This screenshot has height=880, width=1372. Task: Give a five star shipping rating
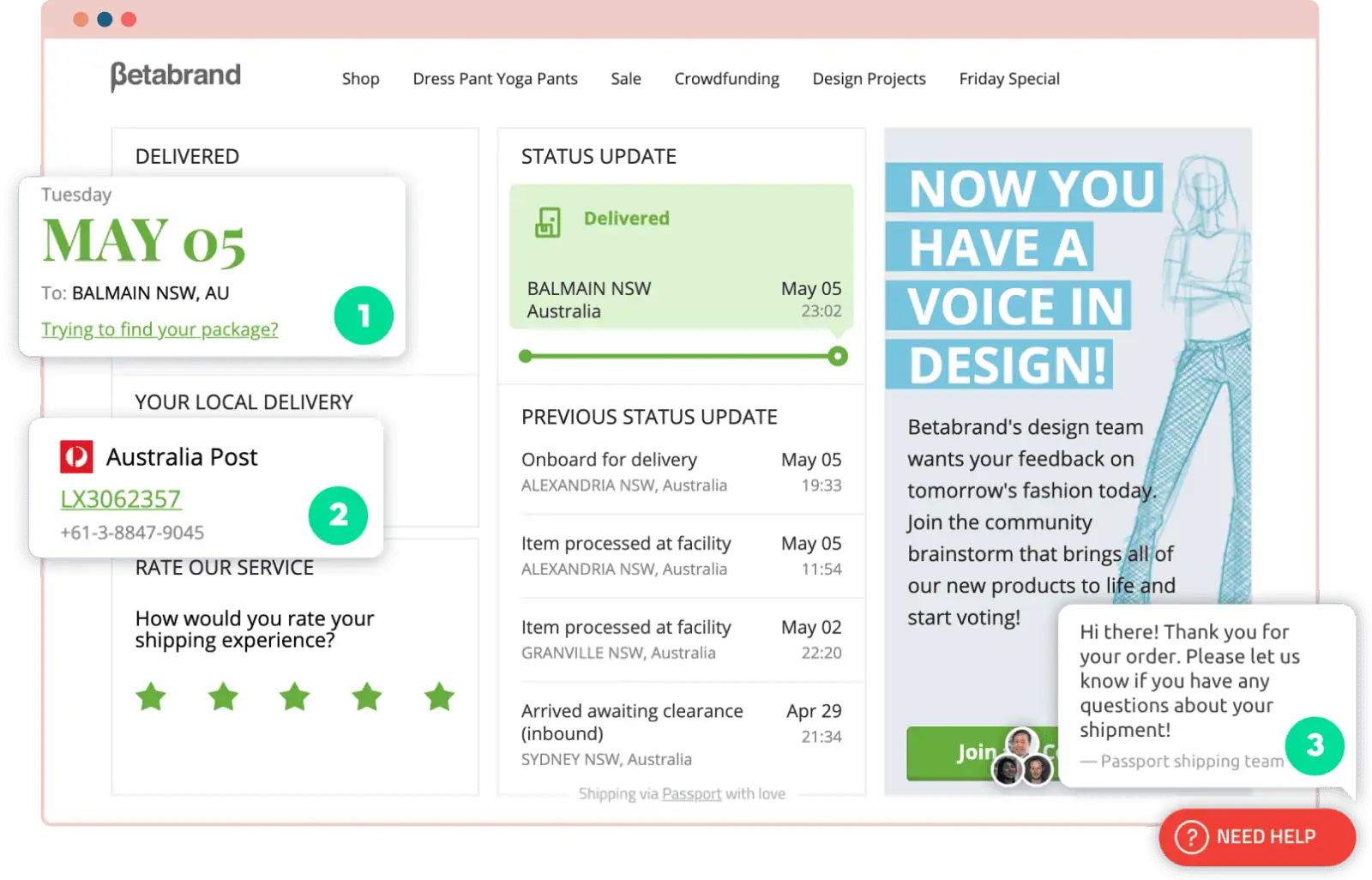tap(440, 696)
